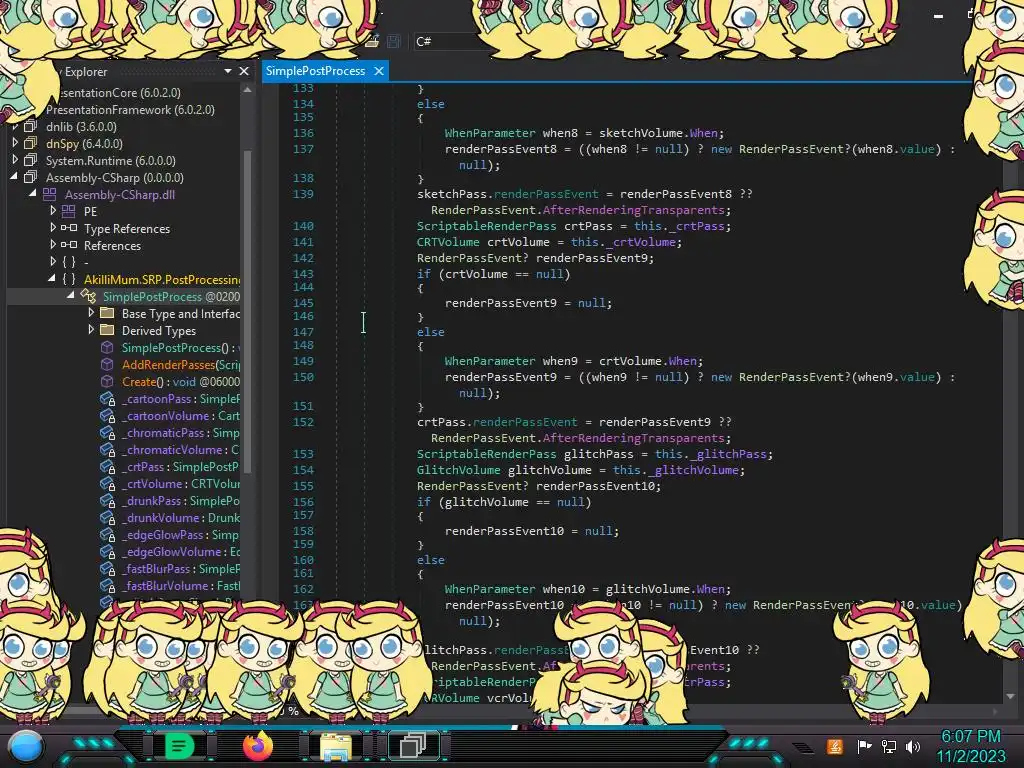
Task: Expand the PE node
Action: (x=53, y=211)
